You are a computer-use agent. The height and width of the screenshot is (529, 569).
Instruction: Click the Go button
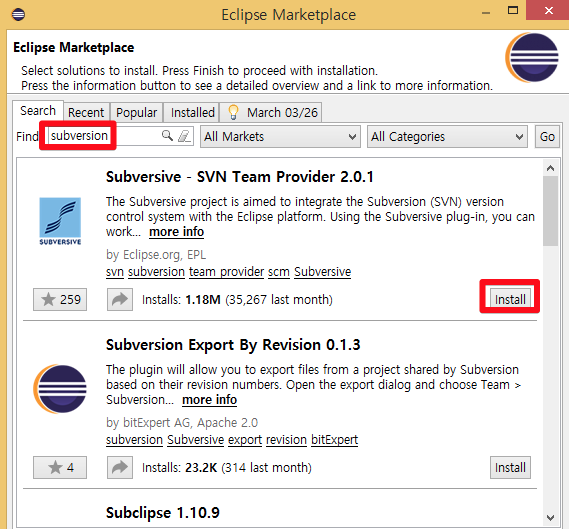(x=547, y=137)
